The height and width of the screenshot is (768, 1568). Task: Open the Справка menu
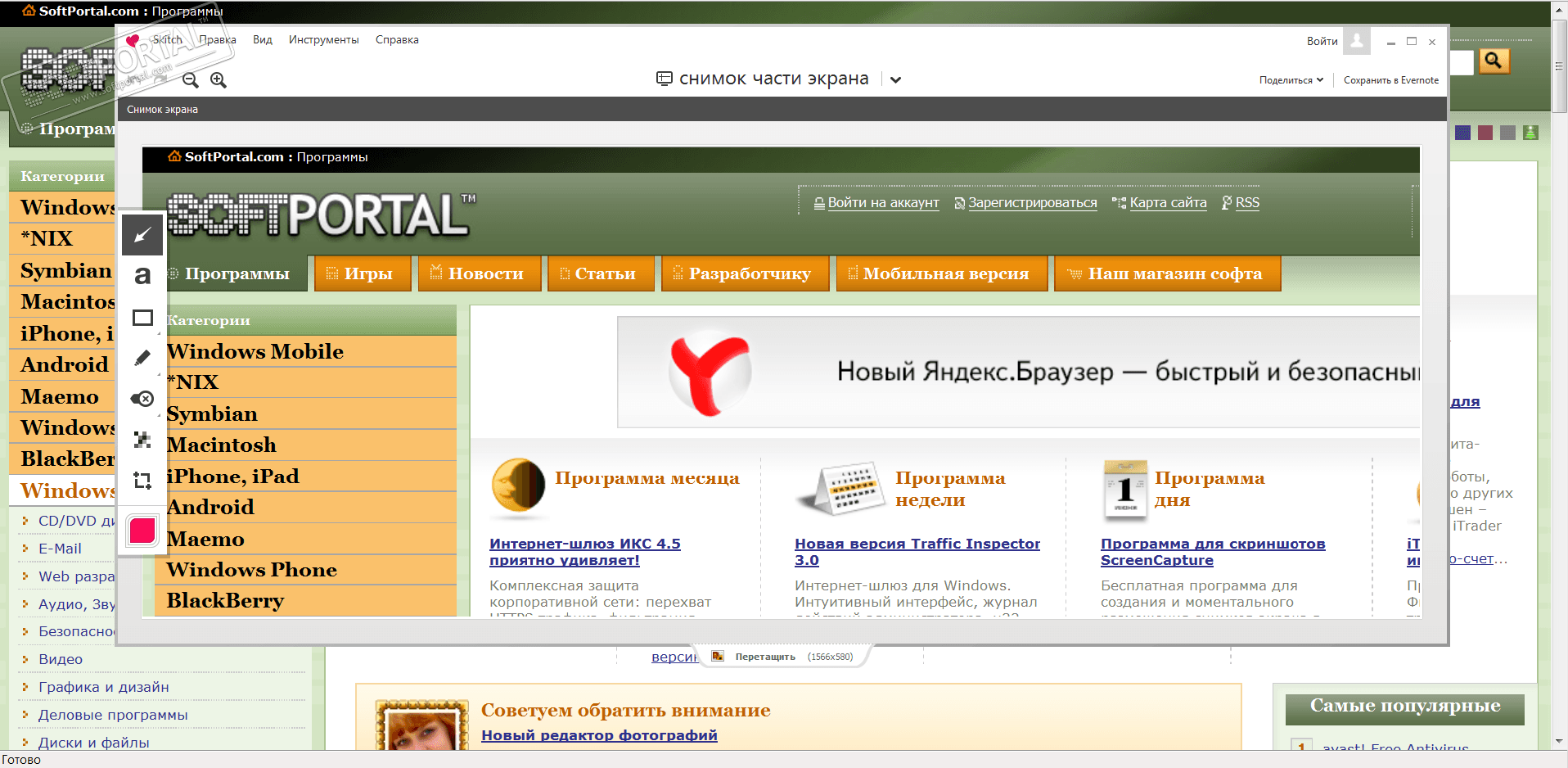(397, 39)
